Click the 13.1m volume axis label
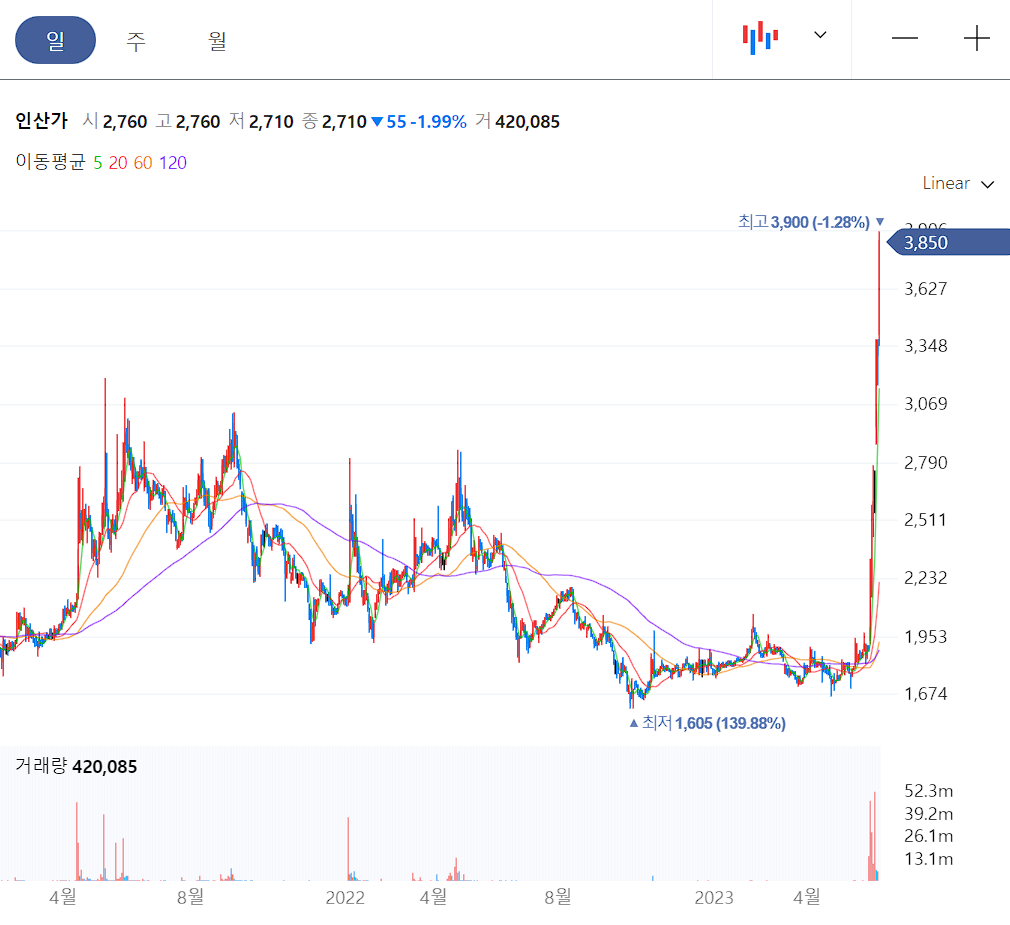The width and height of the screenshot is (1010, 925). [x=928, y=859]
